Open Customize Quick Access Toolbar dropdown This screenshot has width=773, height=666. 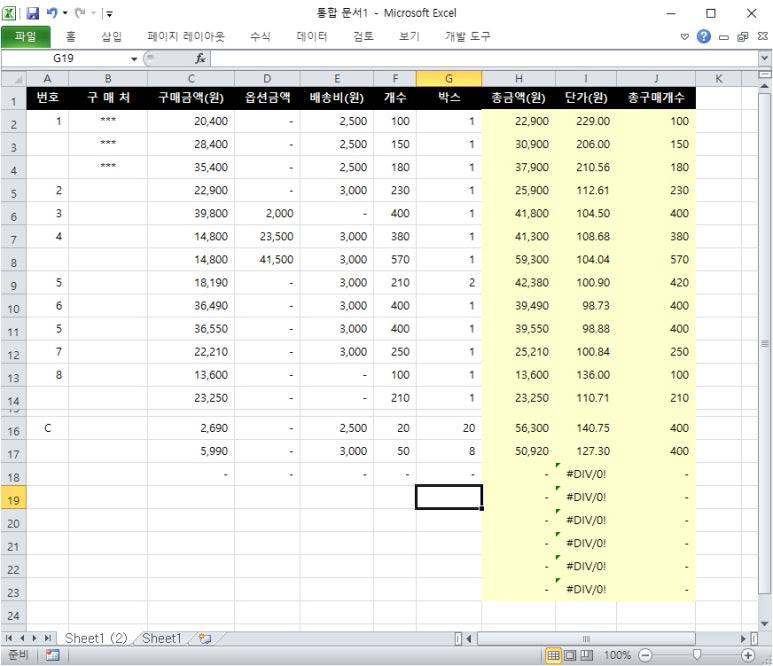[x=109, y=14]
